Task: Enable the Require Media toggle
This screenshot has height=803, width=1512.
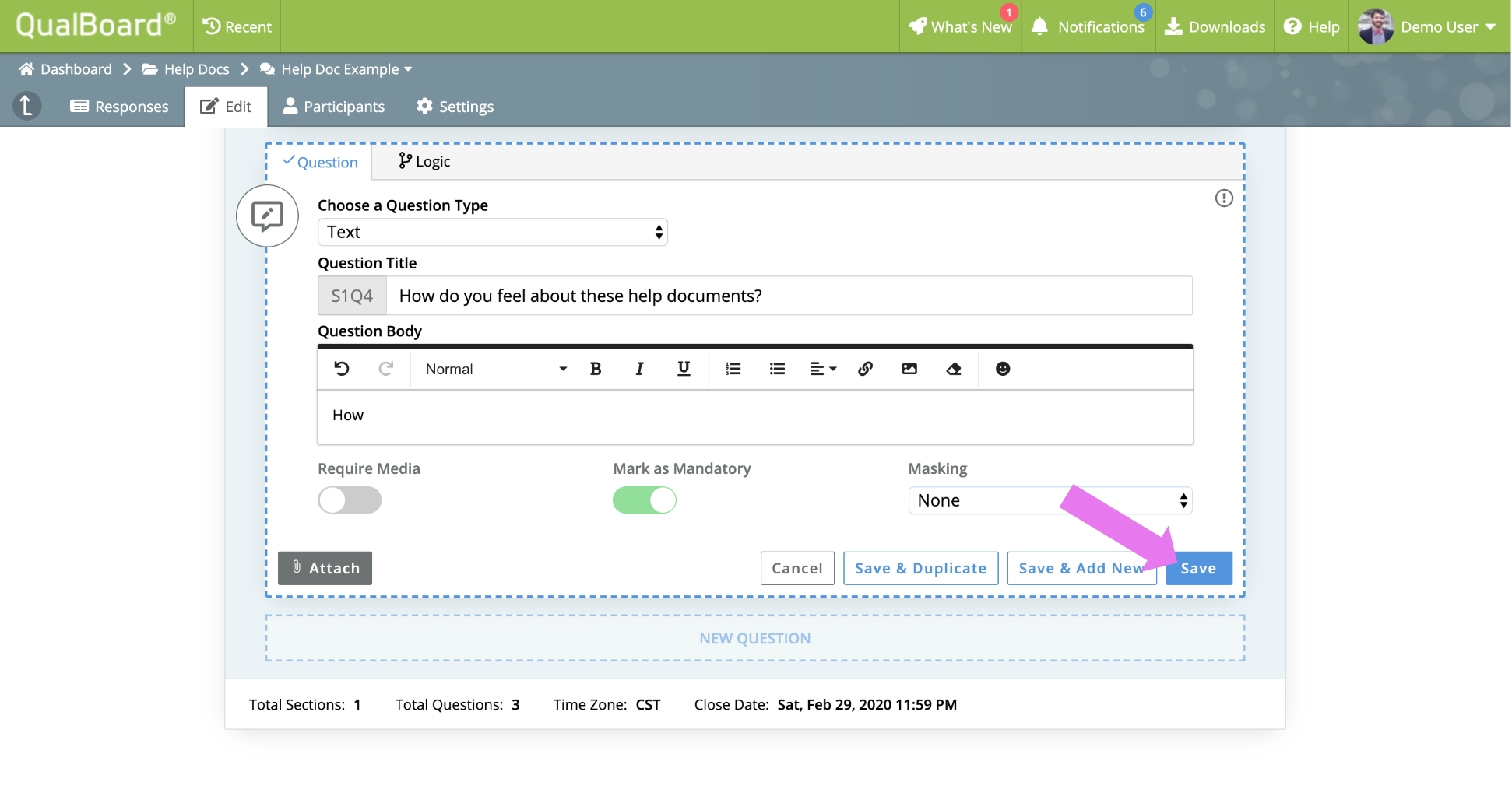Action: pos(350,500)
